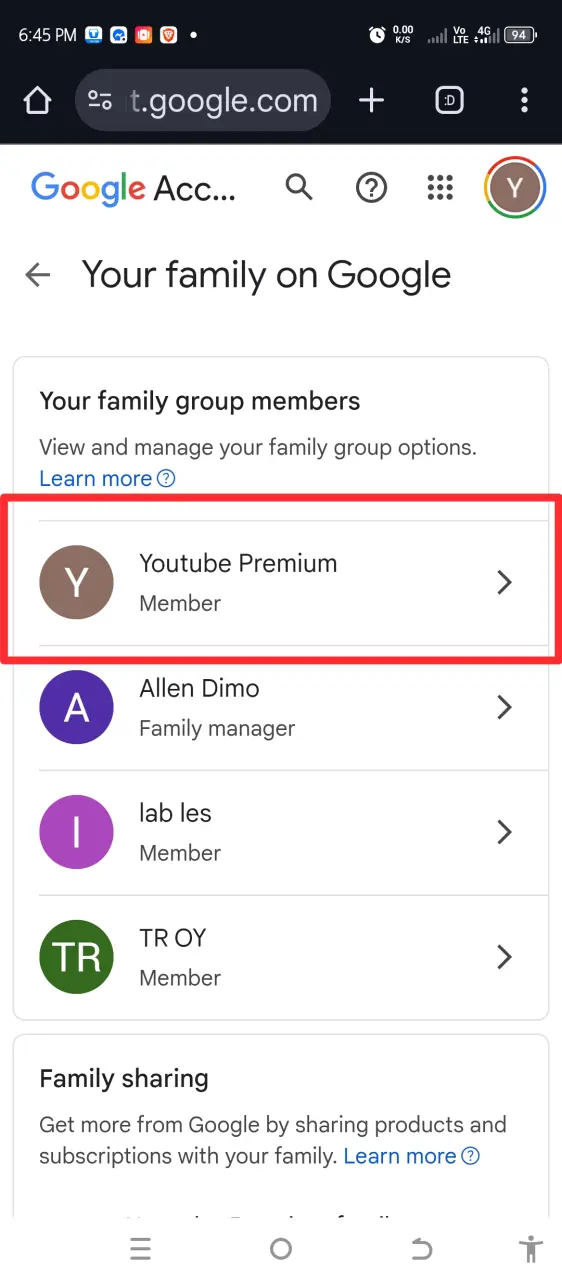Click the Google Account search icon
The width and height of the screenshot is (562, 1280).
[x=299, y=187]
